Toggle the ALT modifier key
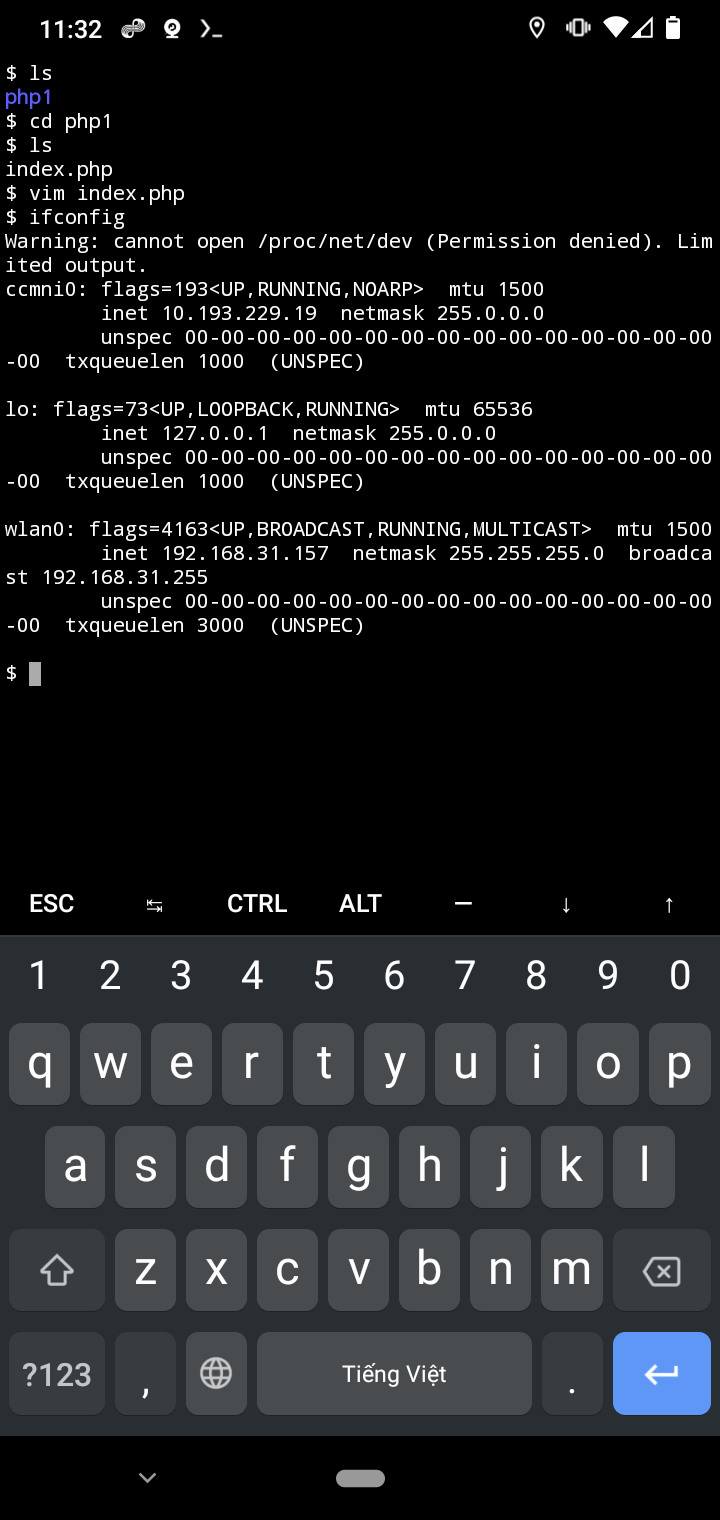720x1520 pixels. pos(360,904)
